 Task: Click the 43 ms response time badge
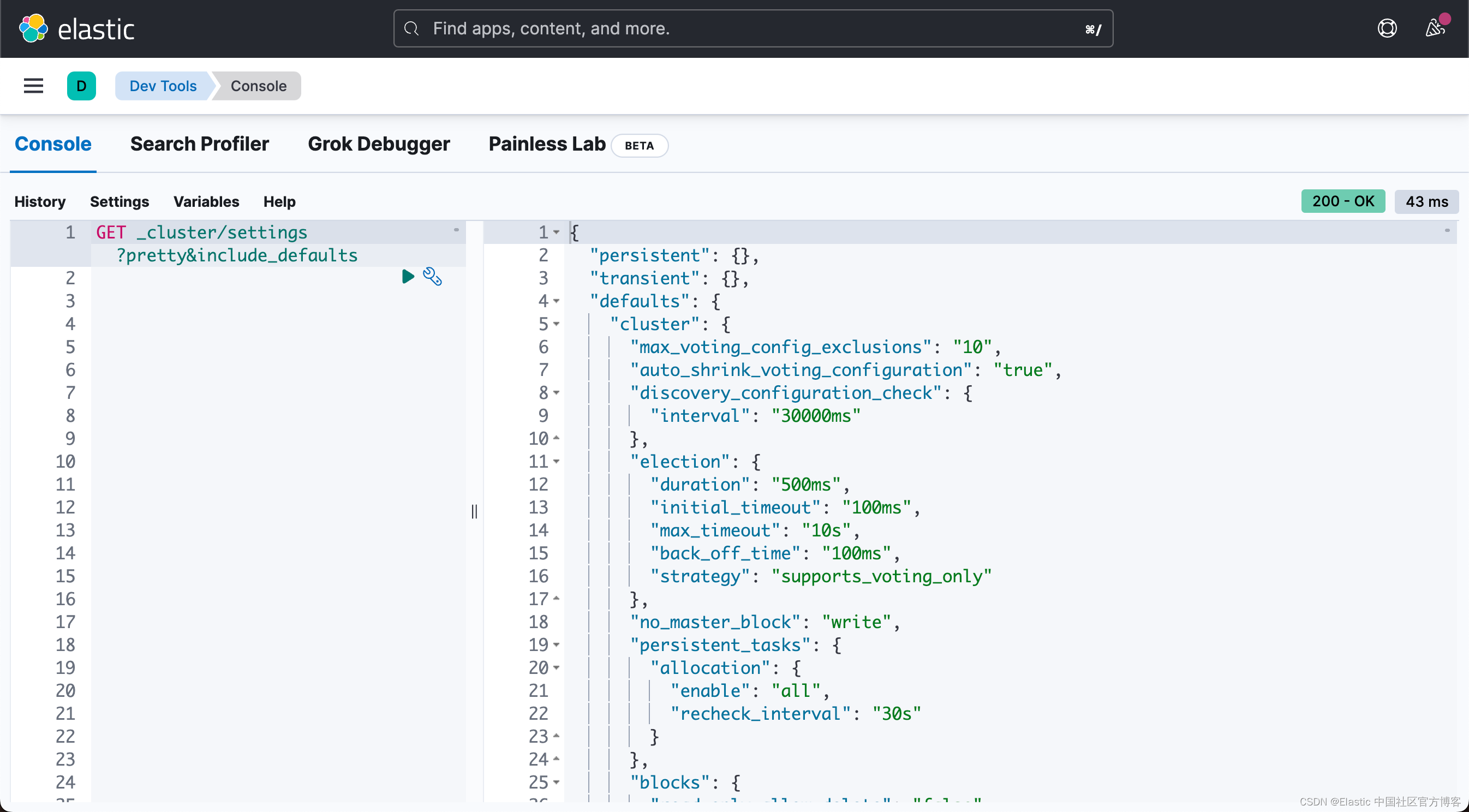pyautogui.click(x=1426, y=201)
